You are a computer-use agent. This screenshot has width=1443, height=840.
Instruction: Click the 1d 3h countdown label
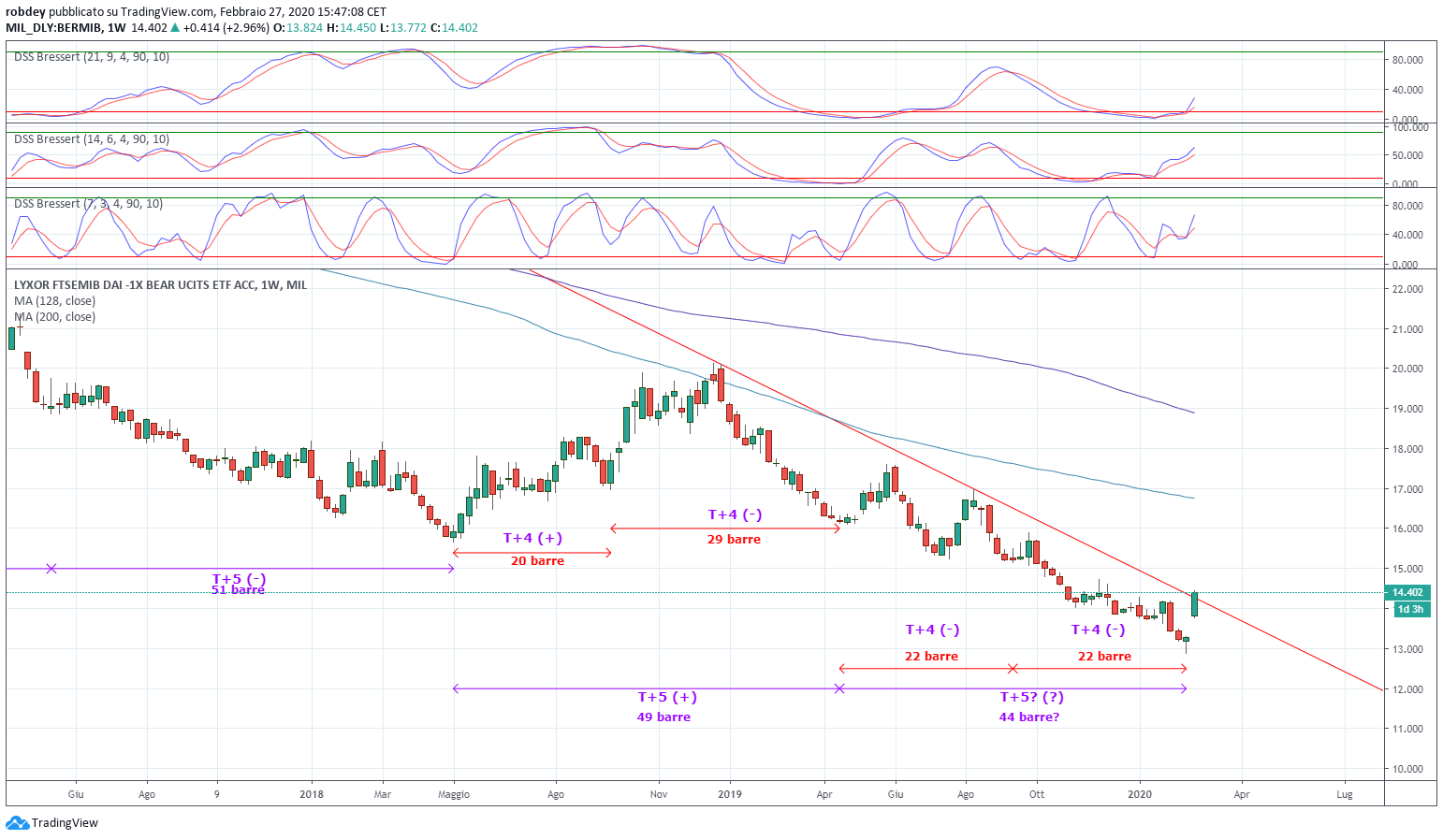click(x=1410, y=609)
